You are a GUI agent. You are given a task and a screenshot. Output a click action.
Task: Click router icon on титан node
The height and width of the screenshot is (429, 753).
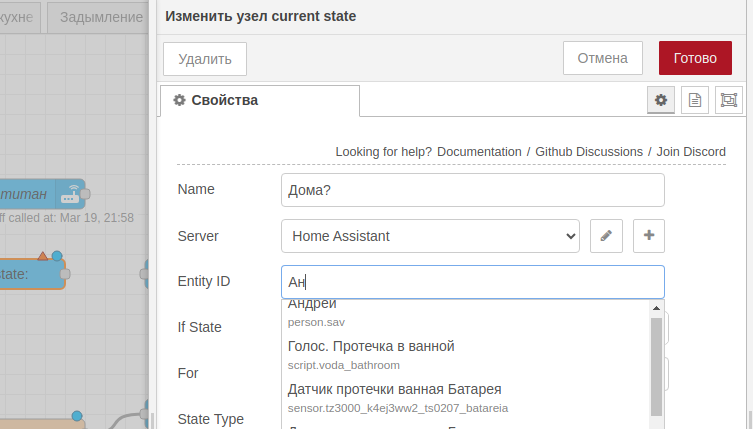[70, 193]
